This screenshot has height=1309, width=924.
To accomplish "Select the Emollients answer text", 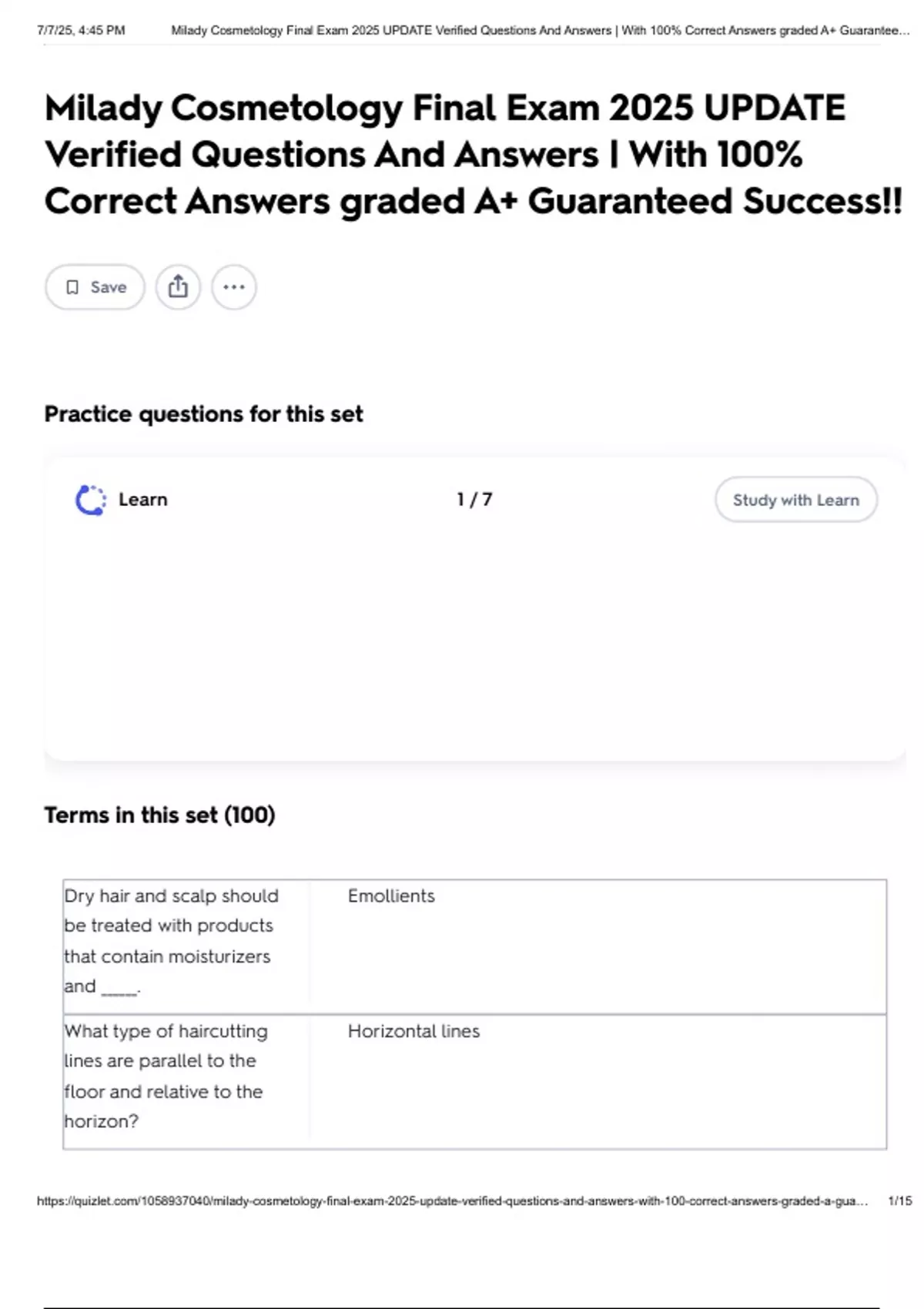I will pos(391,896).
